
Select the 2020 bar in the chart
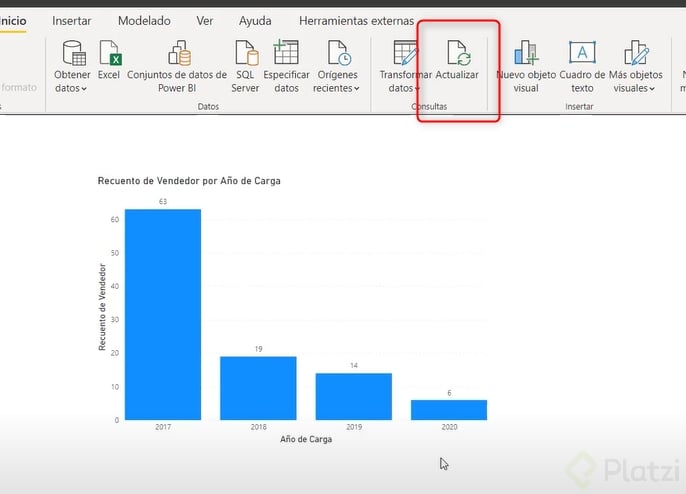449,410
